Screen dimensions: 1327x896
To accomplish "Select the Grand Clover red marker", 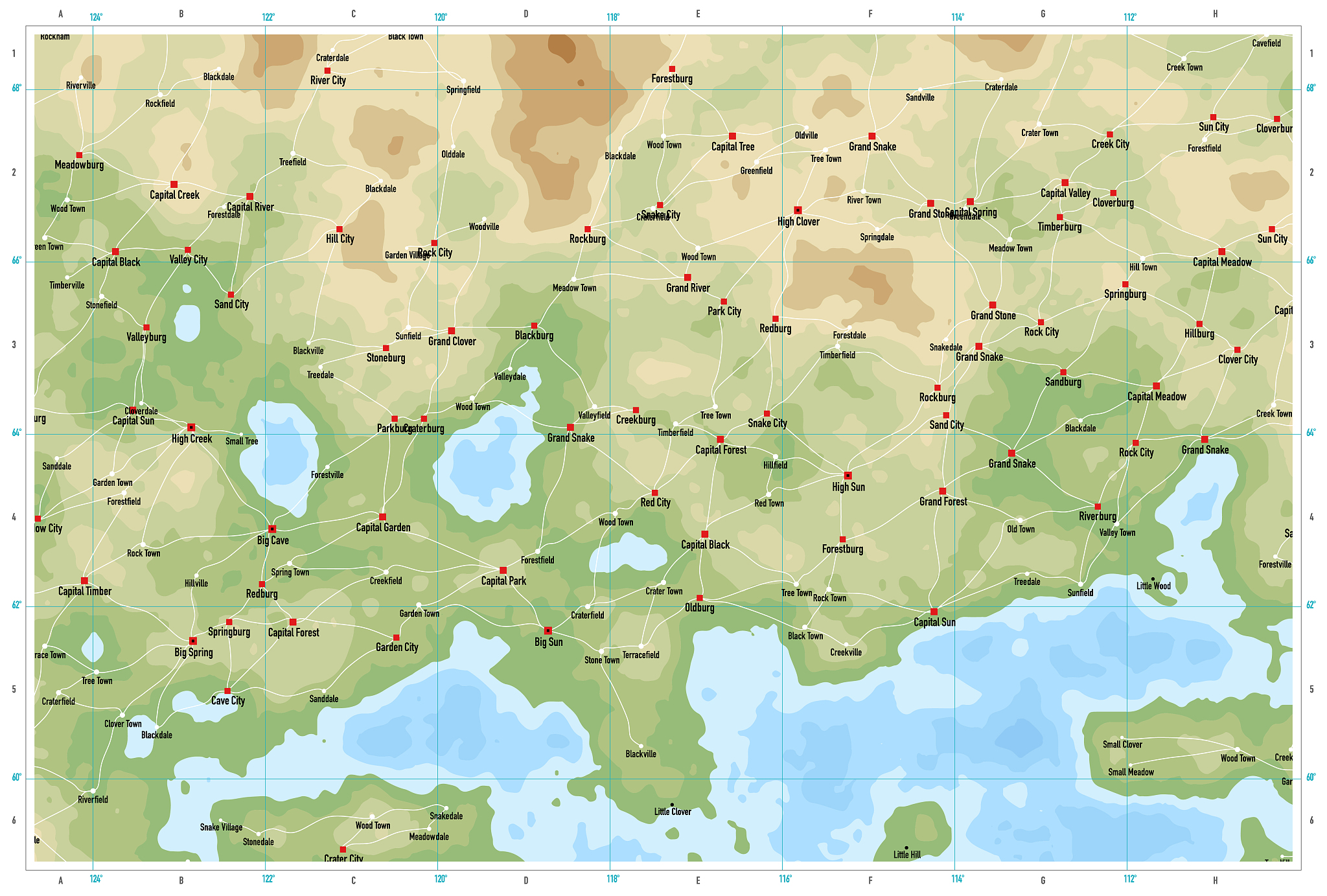I will coord(452,331).
